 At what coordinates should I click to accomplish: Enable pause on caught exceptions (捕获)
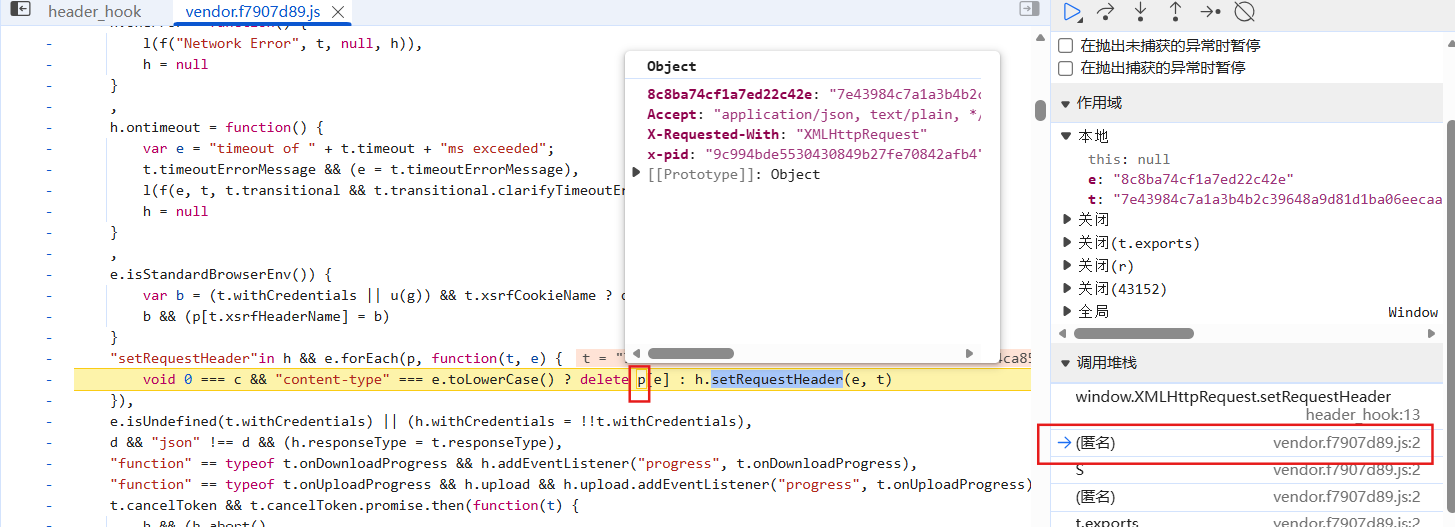pos(1066,68)
